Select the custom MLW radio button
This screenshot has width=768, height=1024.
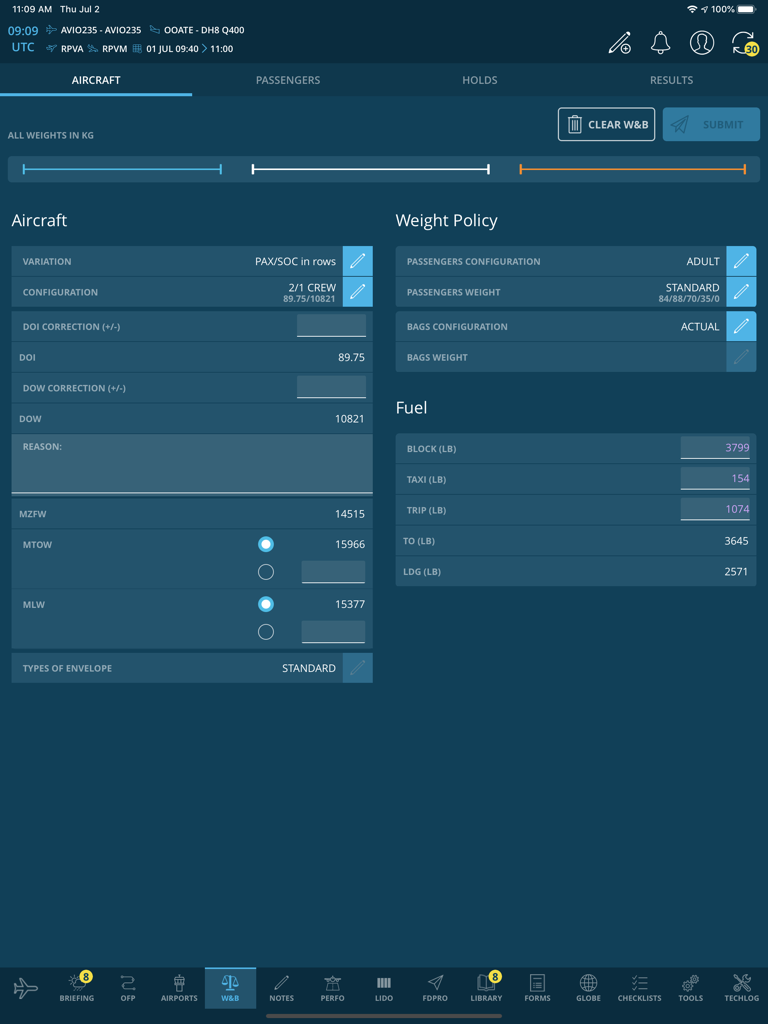coord(266,632)
